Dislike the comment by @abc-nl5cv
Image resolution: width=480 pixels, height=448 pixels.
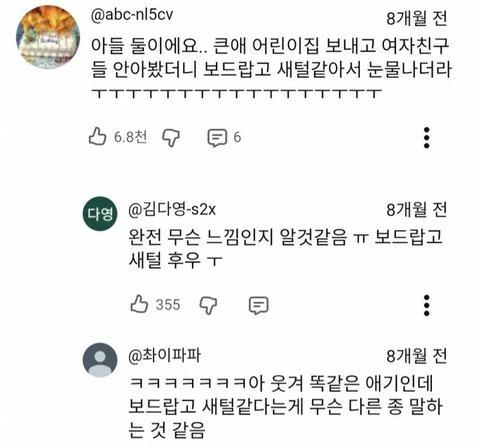171,137
